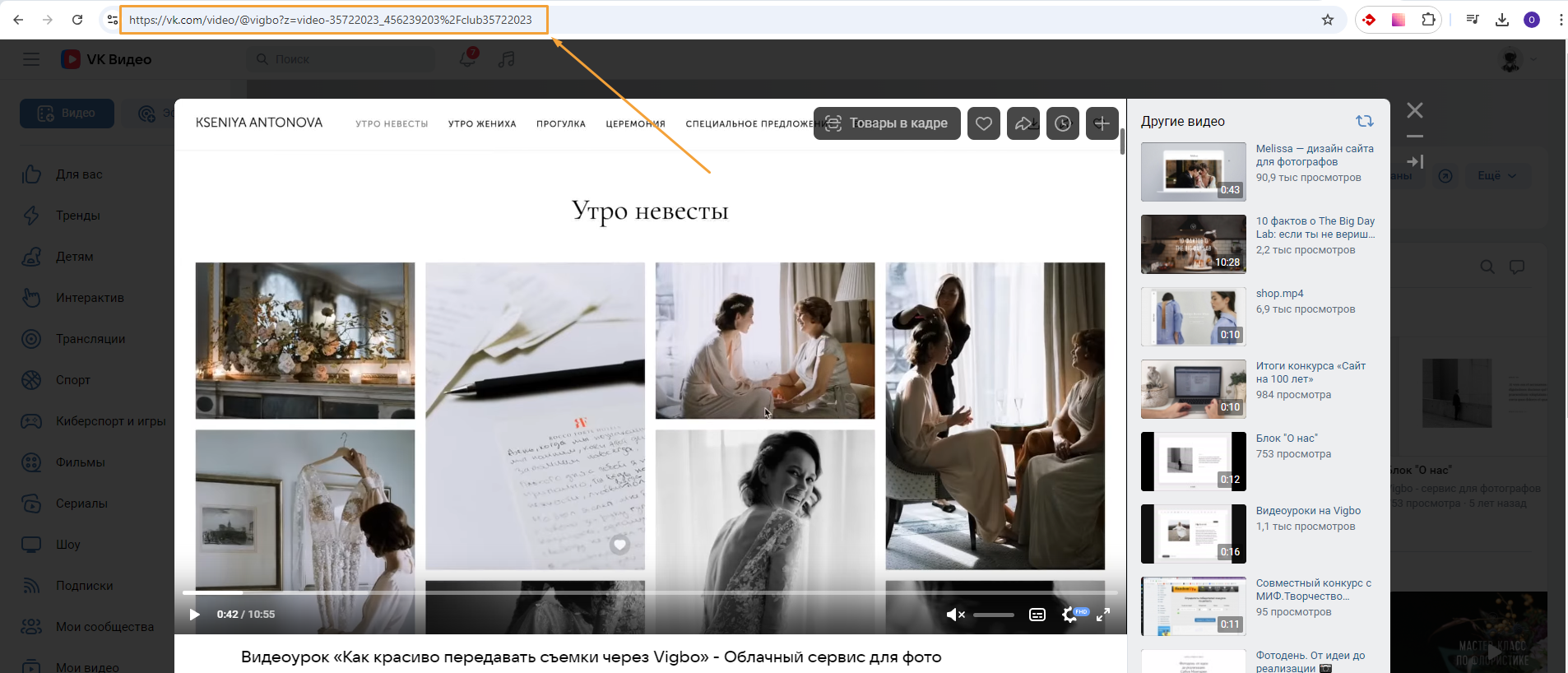Screen dimensions: 1568x673
Task: Click the browser back arrow
Action: click(18, 20)
